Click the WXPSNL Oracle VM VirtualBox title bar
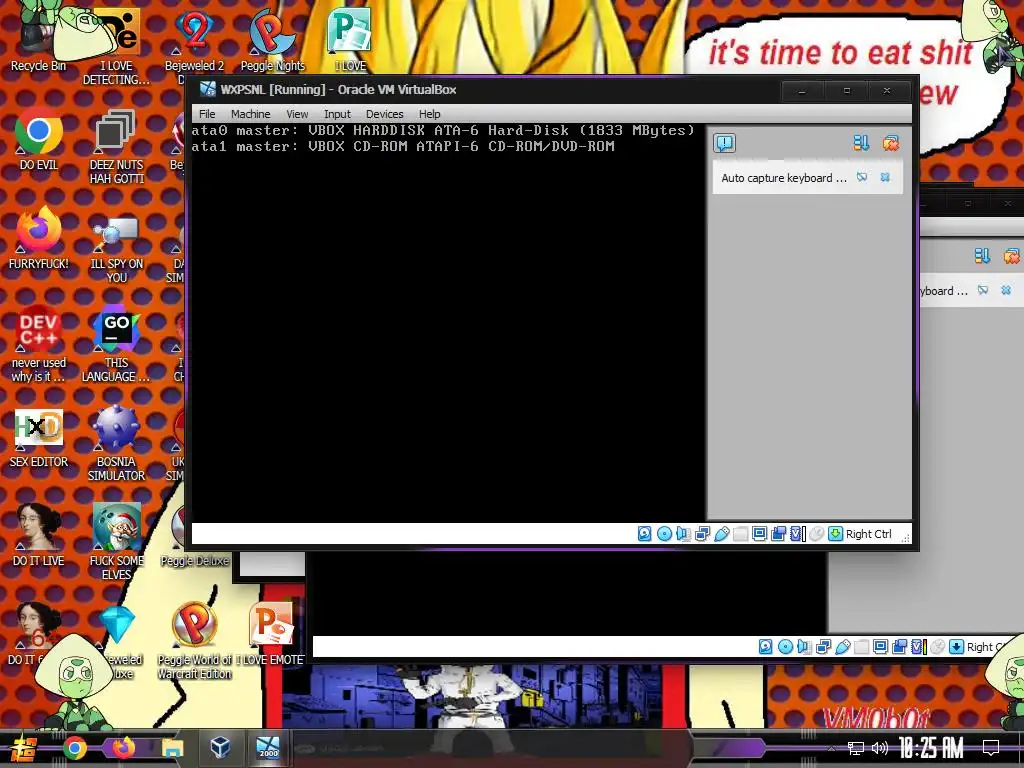Image resolution: width=1024 pixels, height=768 pixels. pyautogui.click(x=483, y=90)
